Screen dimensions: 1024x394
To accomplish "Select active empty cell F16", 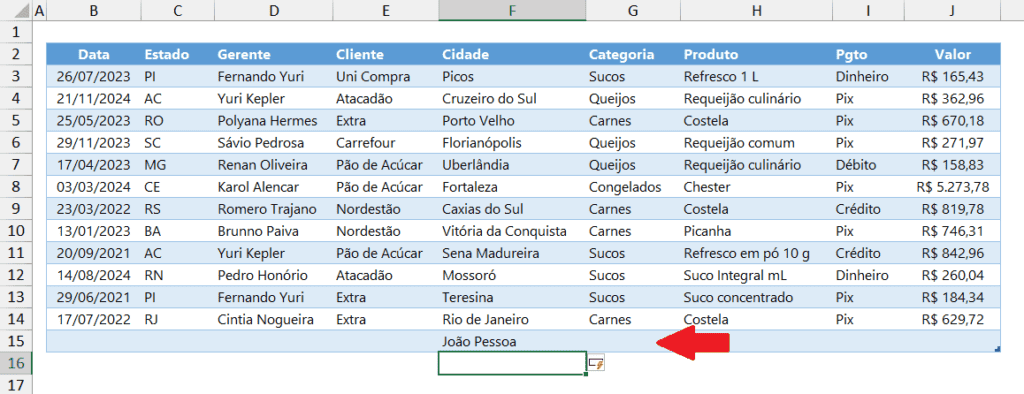I will click(512, 363).
